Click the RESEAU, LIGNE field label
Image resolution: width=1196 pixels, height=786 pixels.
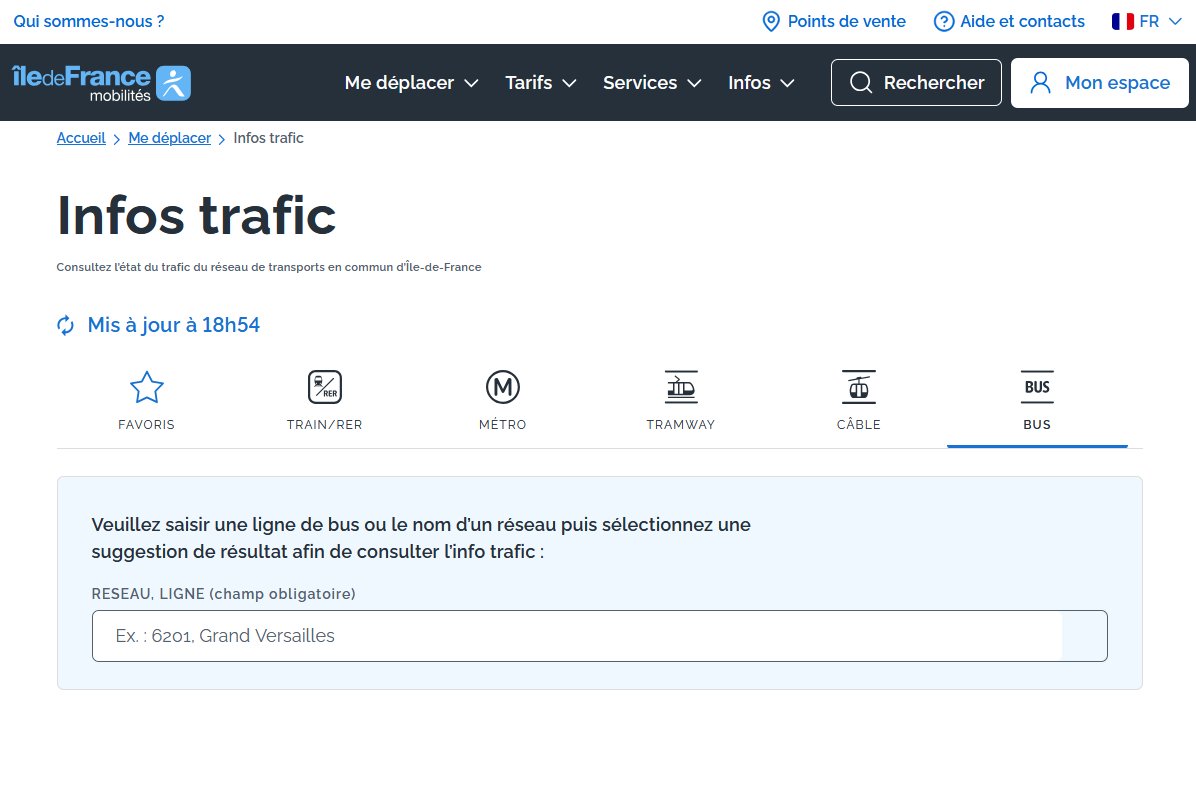(223, 594)
